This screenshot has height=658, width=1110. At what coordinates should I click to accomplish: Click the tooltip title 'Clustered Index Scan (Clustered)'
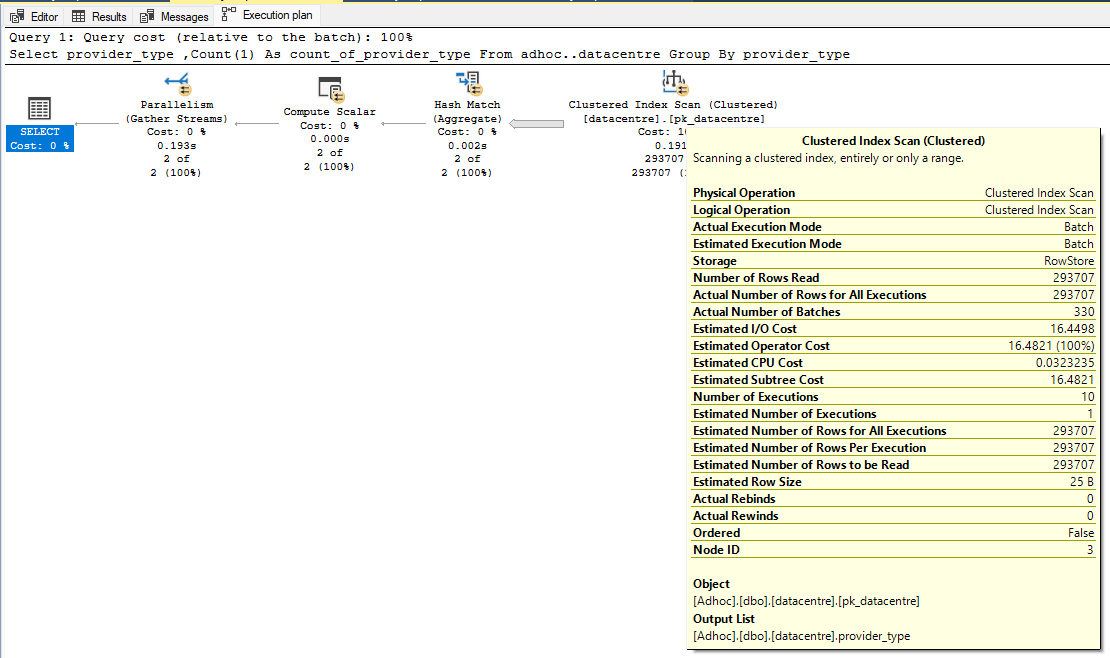click(x=893, y=141)
